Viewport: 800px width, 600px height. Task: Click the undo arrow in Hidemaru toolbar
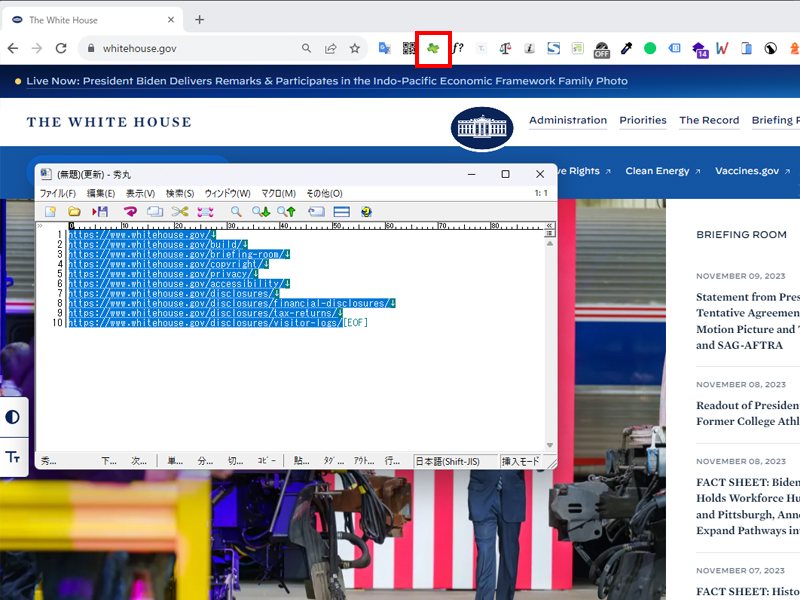pyautogui.click(x=130, y=212)
